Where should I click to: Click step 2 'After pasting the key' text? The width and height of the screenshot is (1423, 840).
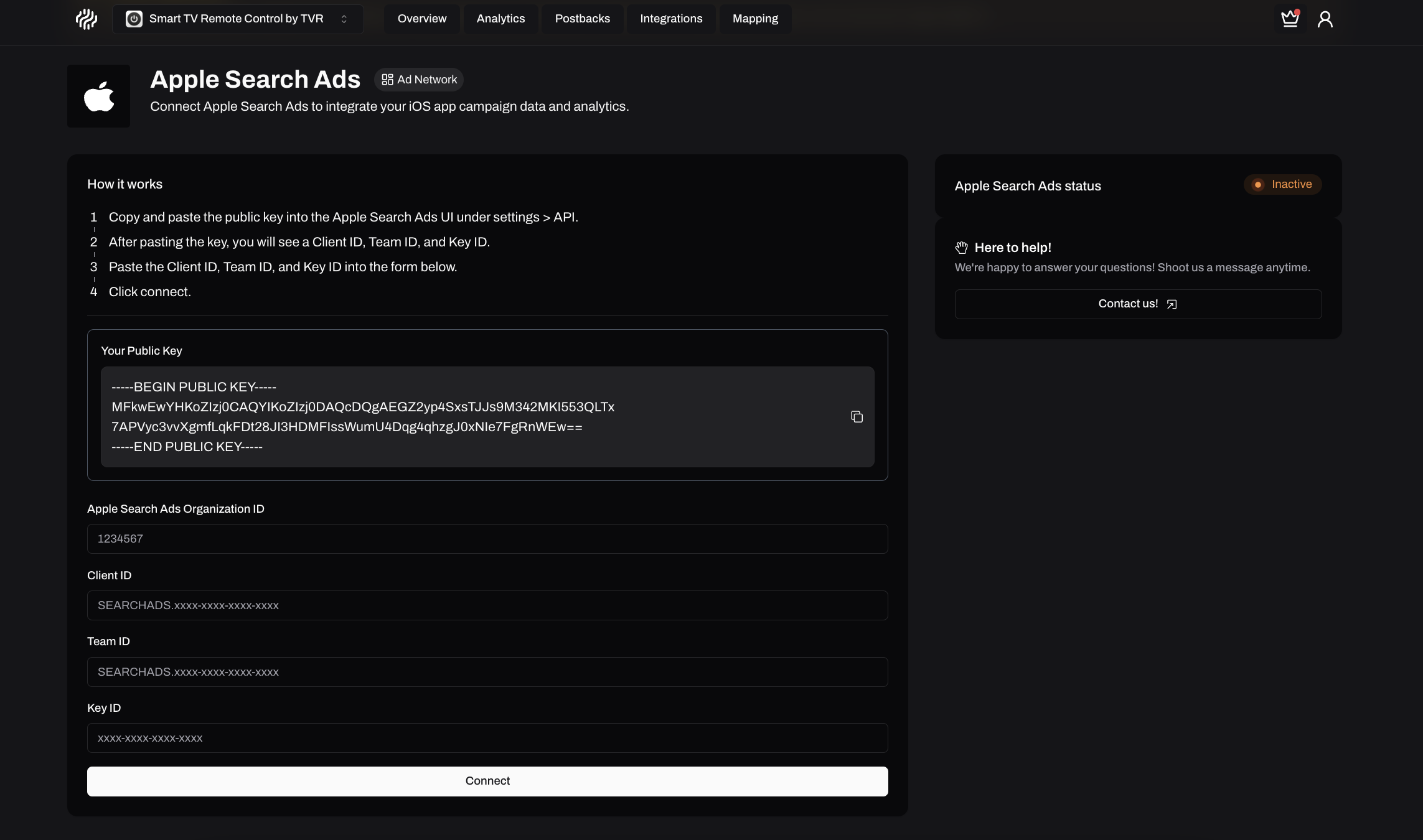[299, 242]
